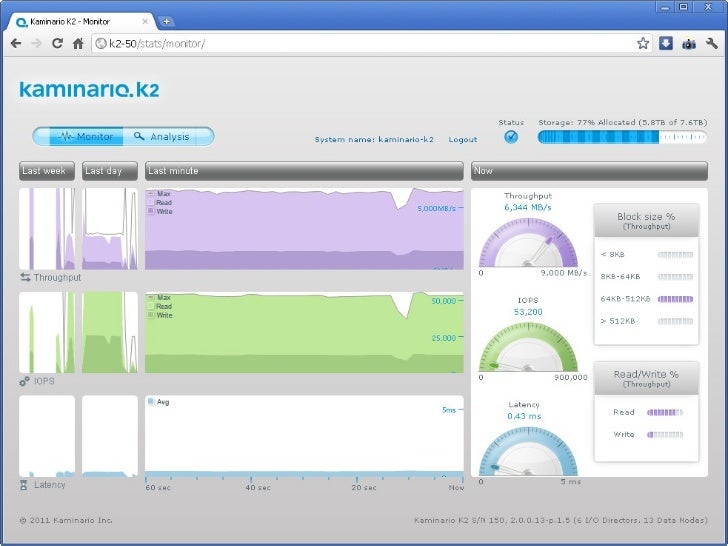Click the Now panel header
This screenshot has width=728, height=546.
[589, 171]
